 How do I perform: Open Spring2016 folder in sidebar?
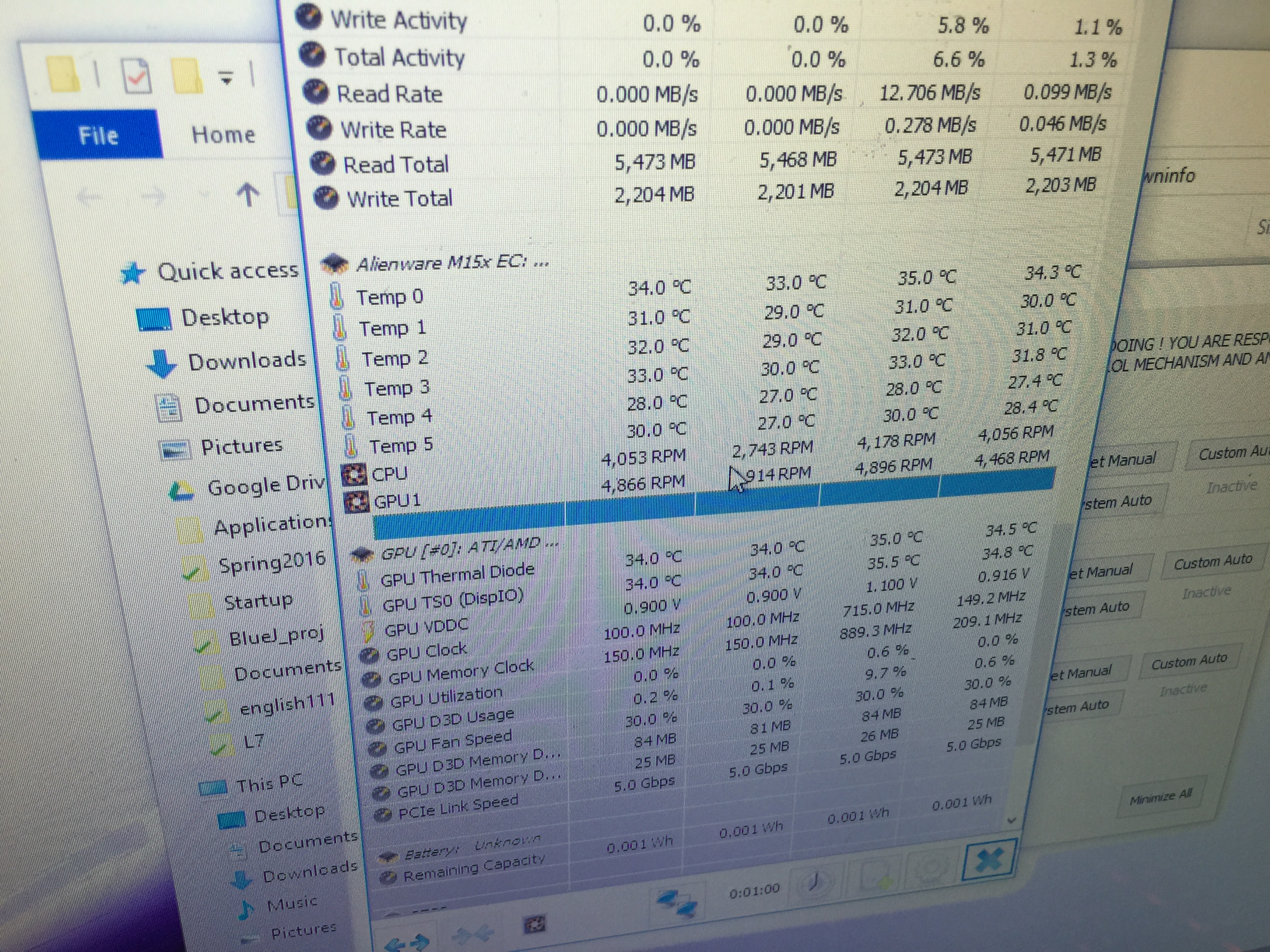pyautogui.click(x=272, y=562)
